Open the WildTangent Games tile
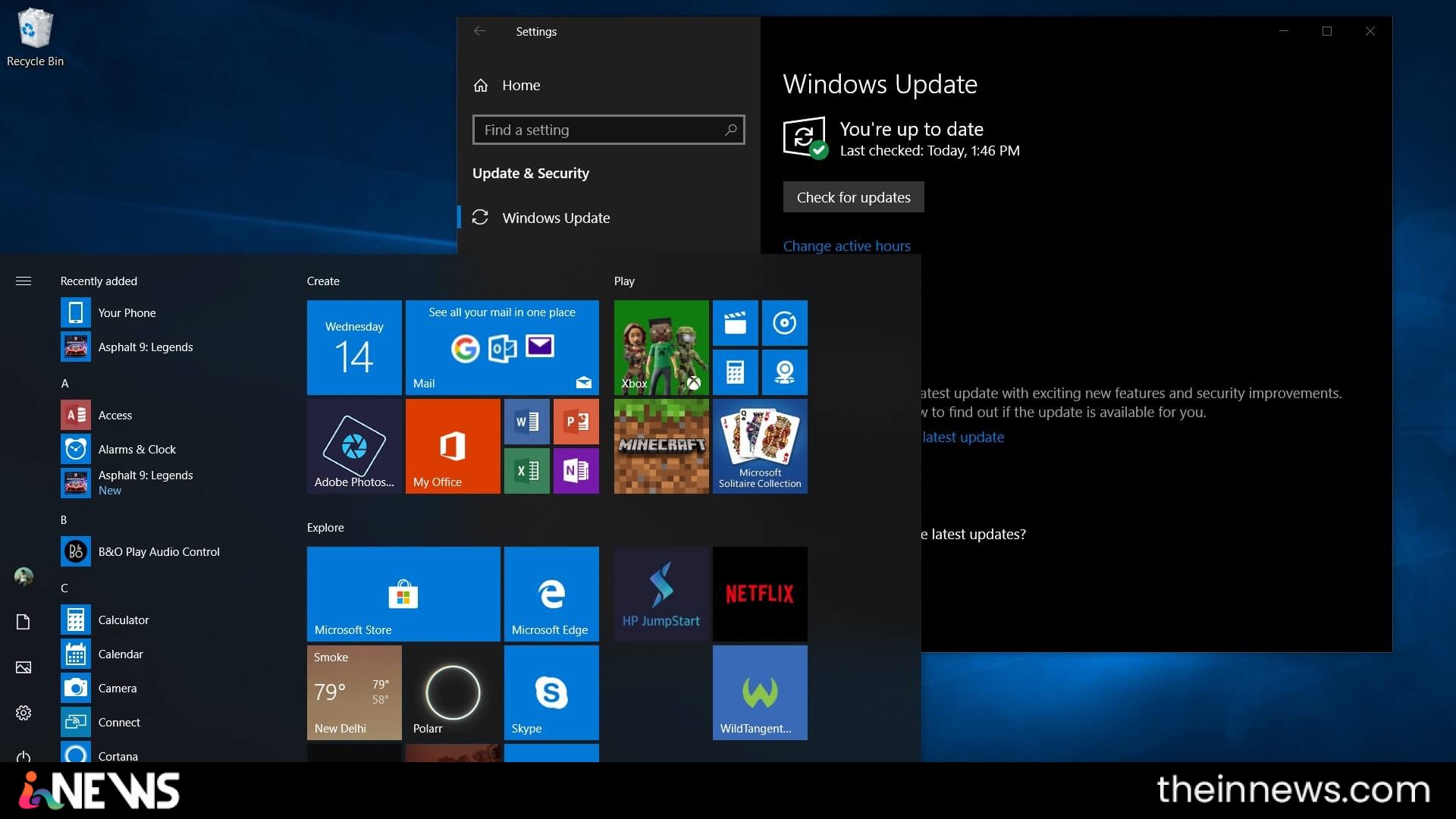The width and height of the screenshot is (1456, 819). [760, 692]
